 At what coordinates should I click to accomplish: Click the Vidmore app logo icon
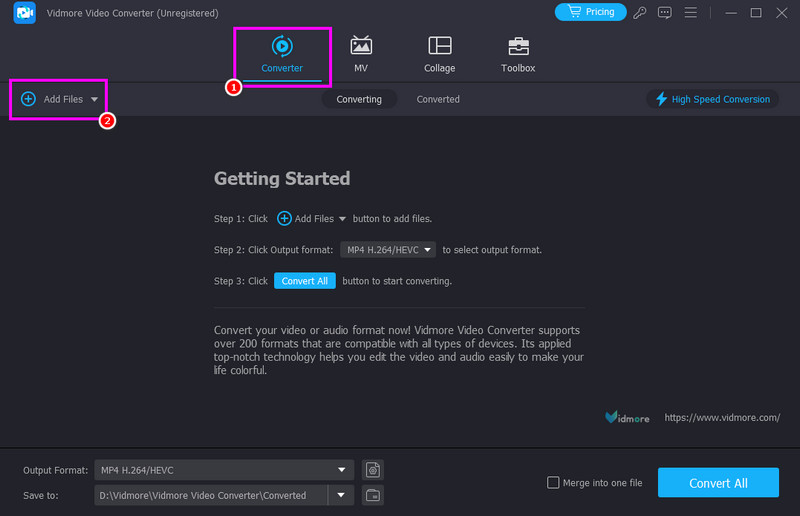click(x=24, y=13)
